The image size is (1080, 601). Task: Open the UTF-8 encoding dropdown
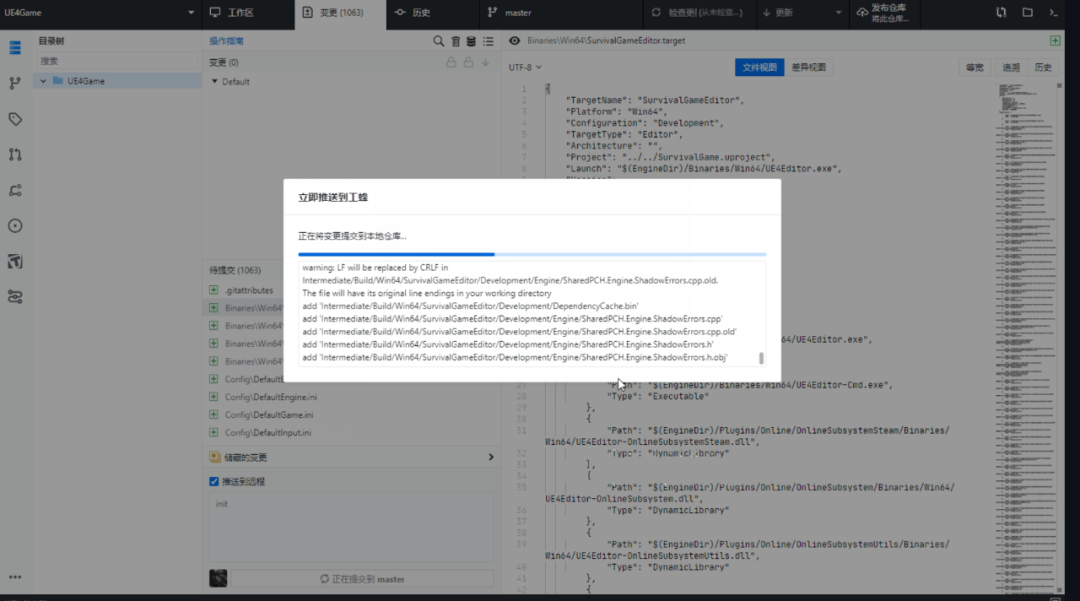click(x=525, y=67)
